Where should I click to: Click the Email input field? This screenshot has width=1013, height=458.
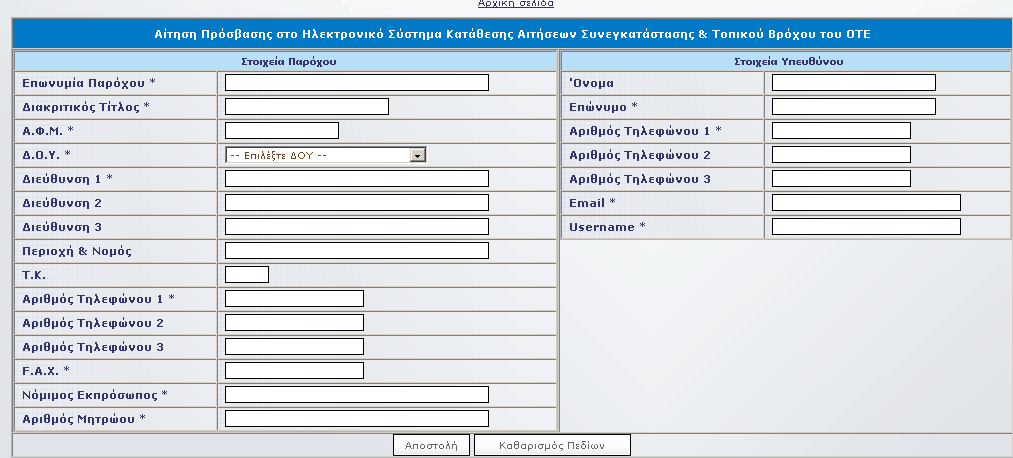[x=866, y=203]
